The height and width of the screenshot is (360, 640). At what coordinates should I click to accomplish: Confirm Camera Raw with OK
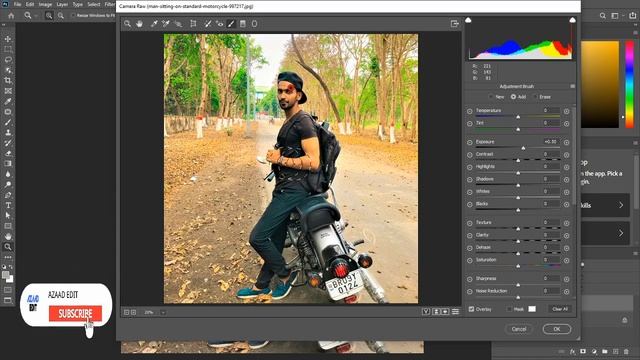[557, 329]
